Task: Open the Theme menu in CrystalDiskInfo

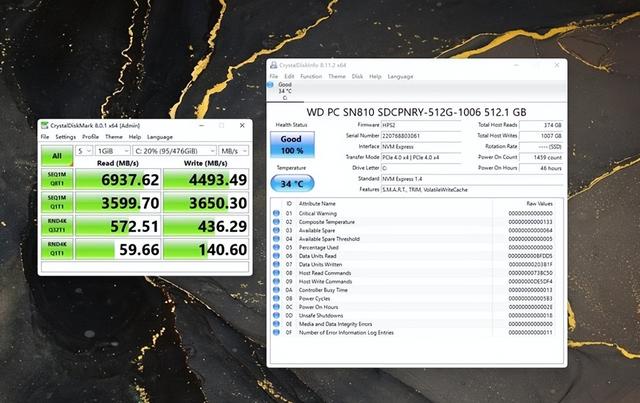Action: 337,76
